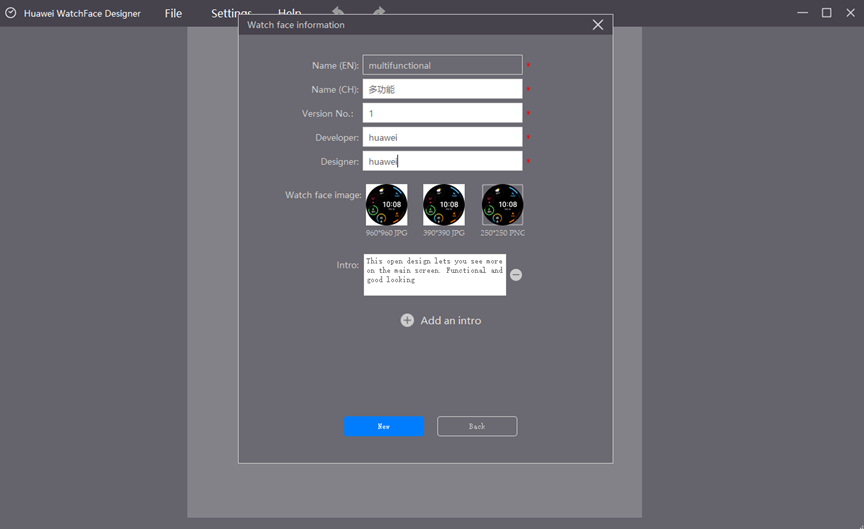Click the Watch face image label
Screen dimensions: 864x529
tap(323, 195)
